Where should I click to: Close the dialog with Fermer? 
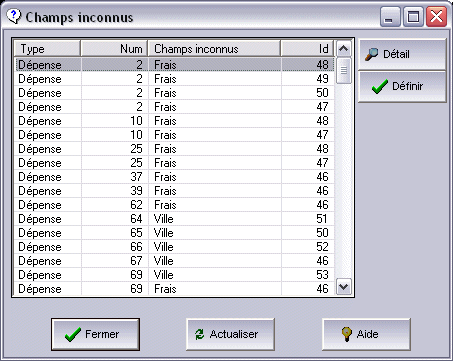(95, 334)
